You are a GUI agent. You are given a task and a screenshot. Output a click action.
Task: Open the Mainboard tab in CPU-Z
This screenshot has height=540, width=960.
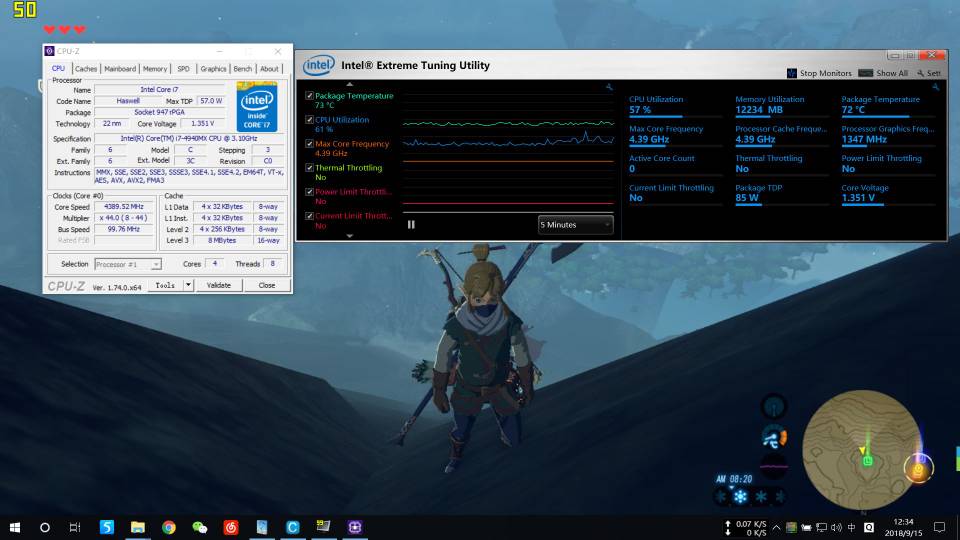(120, 69)
